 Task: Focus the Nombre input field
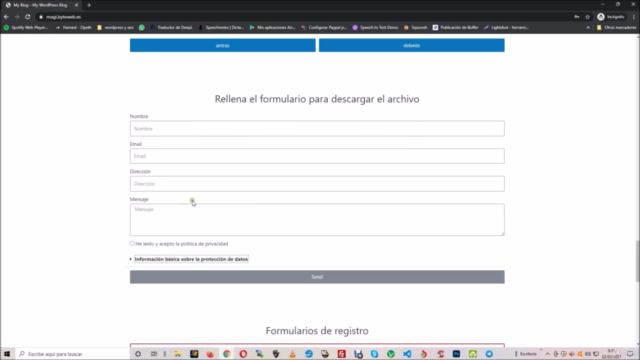coord(317,129)
